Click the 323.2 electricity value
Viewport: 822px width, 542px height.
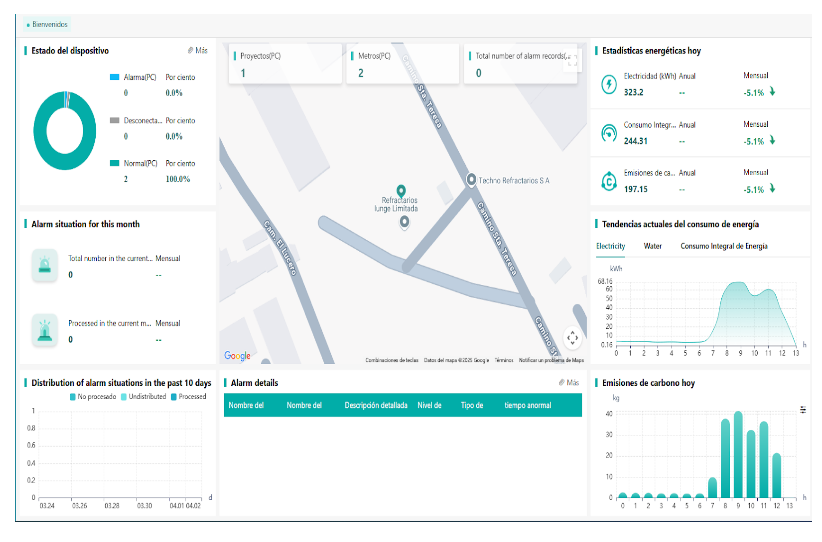(633, 92)
